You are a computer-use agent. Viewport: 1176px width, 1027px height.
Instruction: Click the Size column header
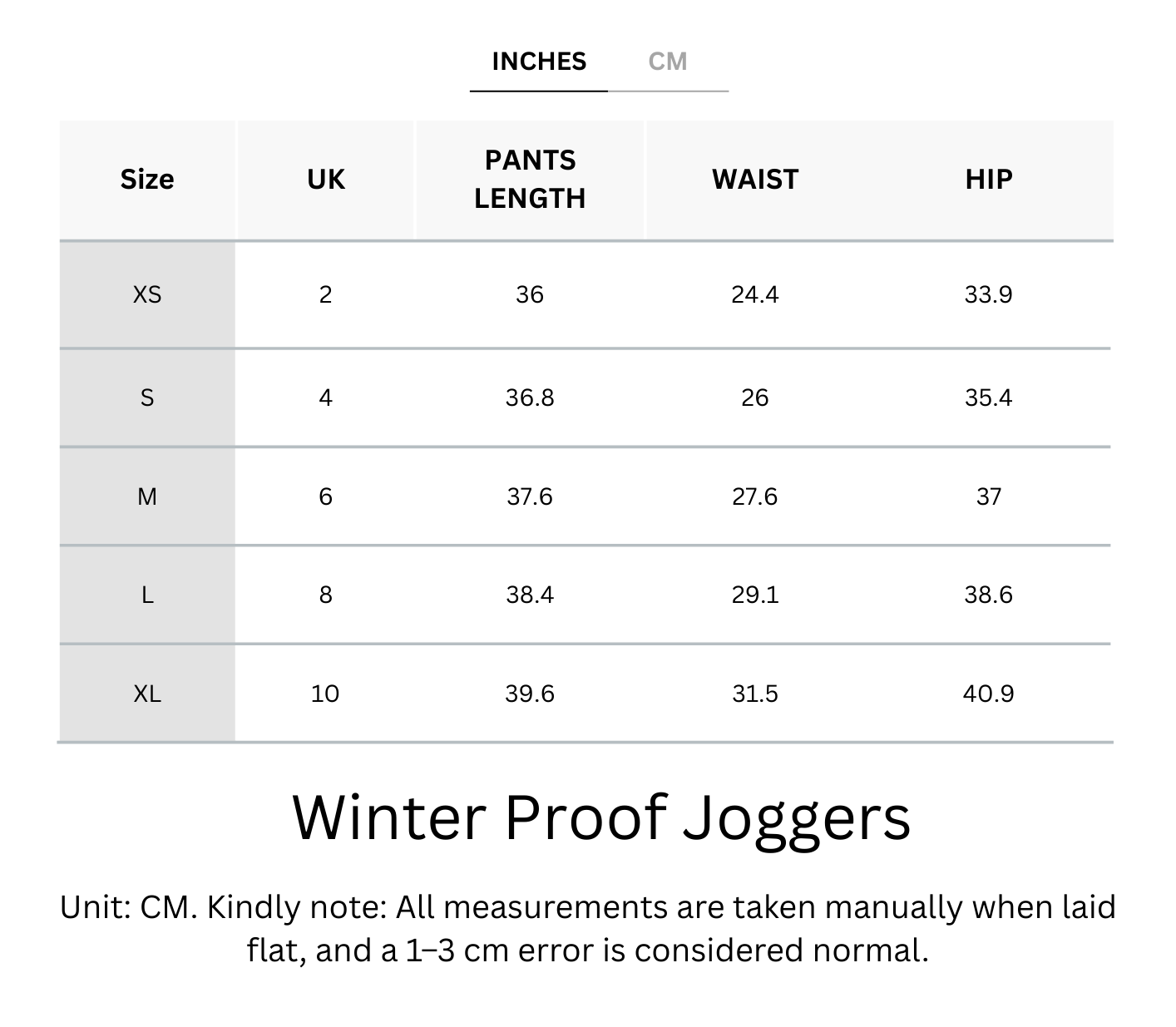click(147, 180)
